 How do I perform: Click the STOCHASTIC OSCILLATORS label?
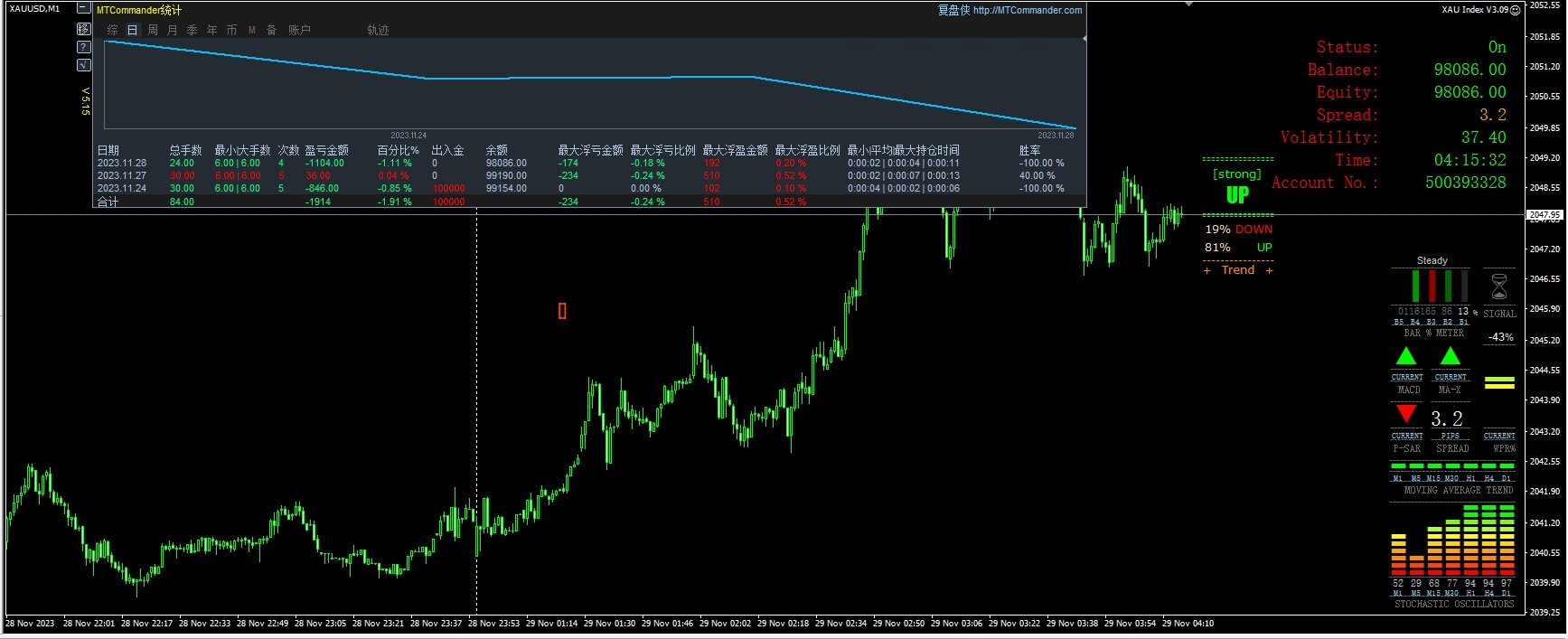point(1453,604)
